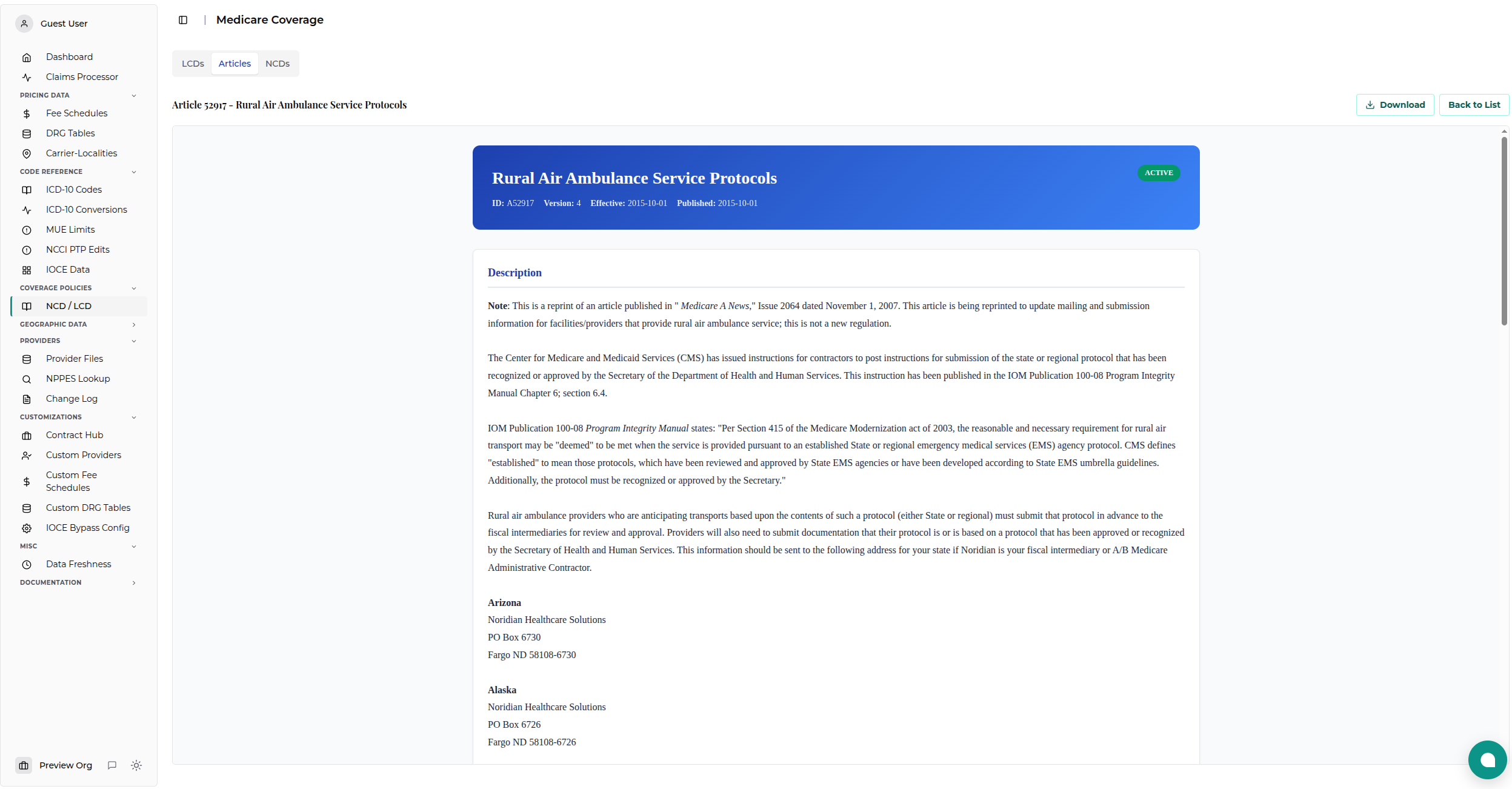The width and height of the screenshot is (1512, 789).
Task: Click the ICD-10 Codes book icon
Action: pyautogui.click(x=27, y=190)
